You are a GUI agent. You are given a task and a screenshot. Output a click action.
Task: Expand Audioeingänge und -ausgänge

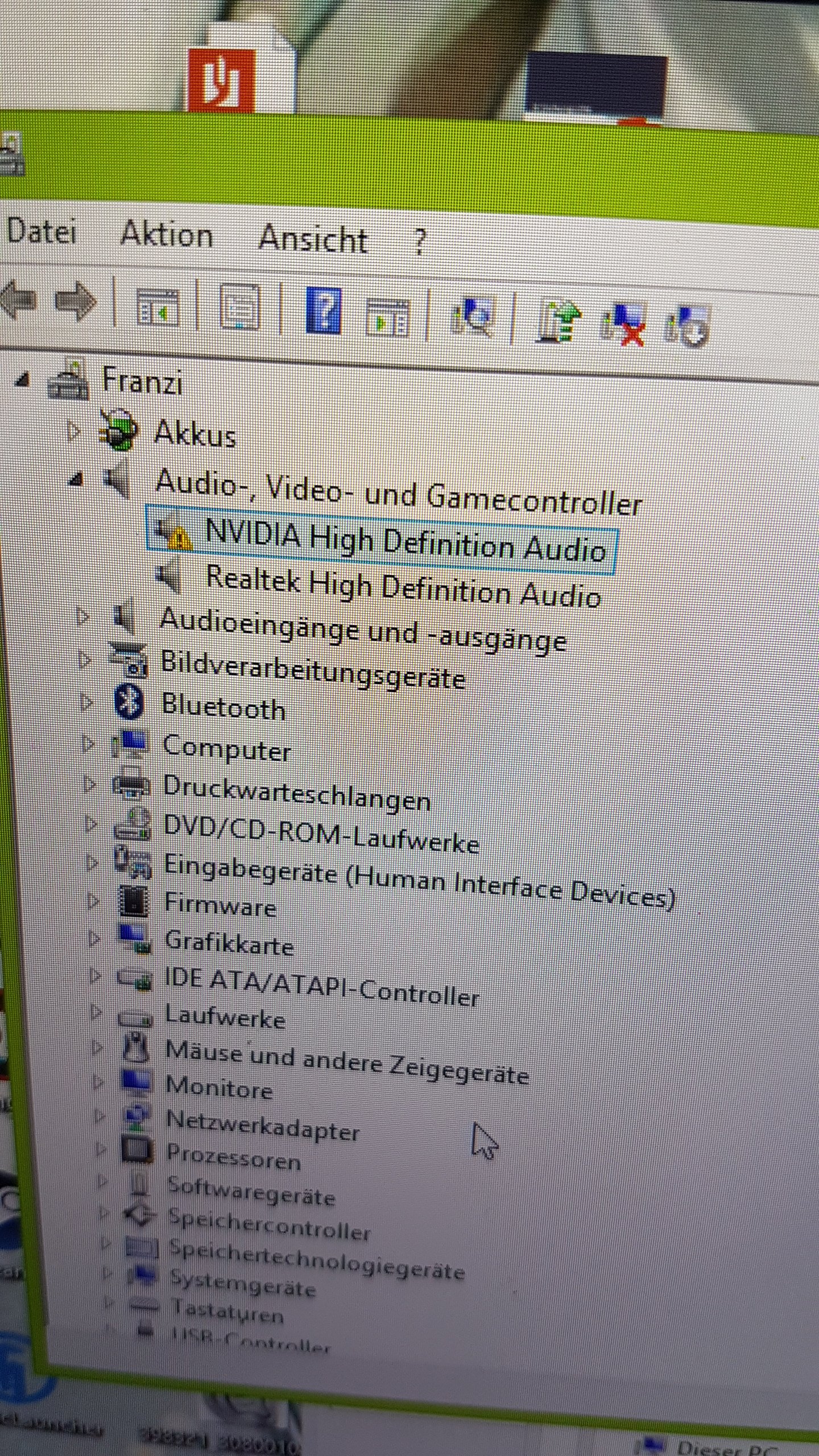coord(82,616)
